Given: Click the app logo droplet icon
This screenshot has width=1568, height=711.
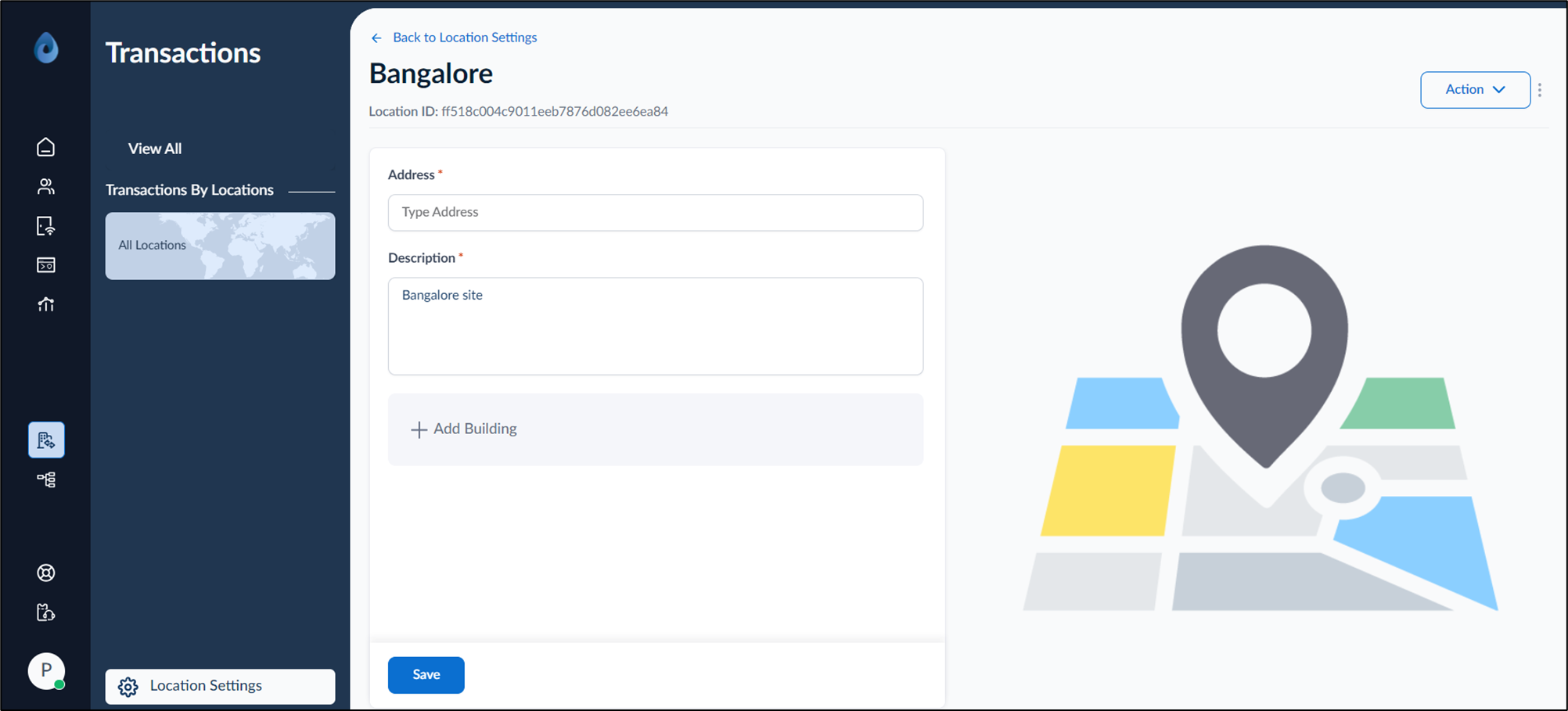Looking at the screenshot, I should pos(46,48).
